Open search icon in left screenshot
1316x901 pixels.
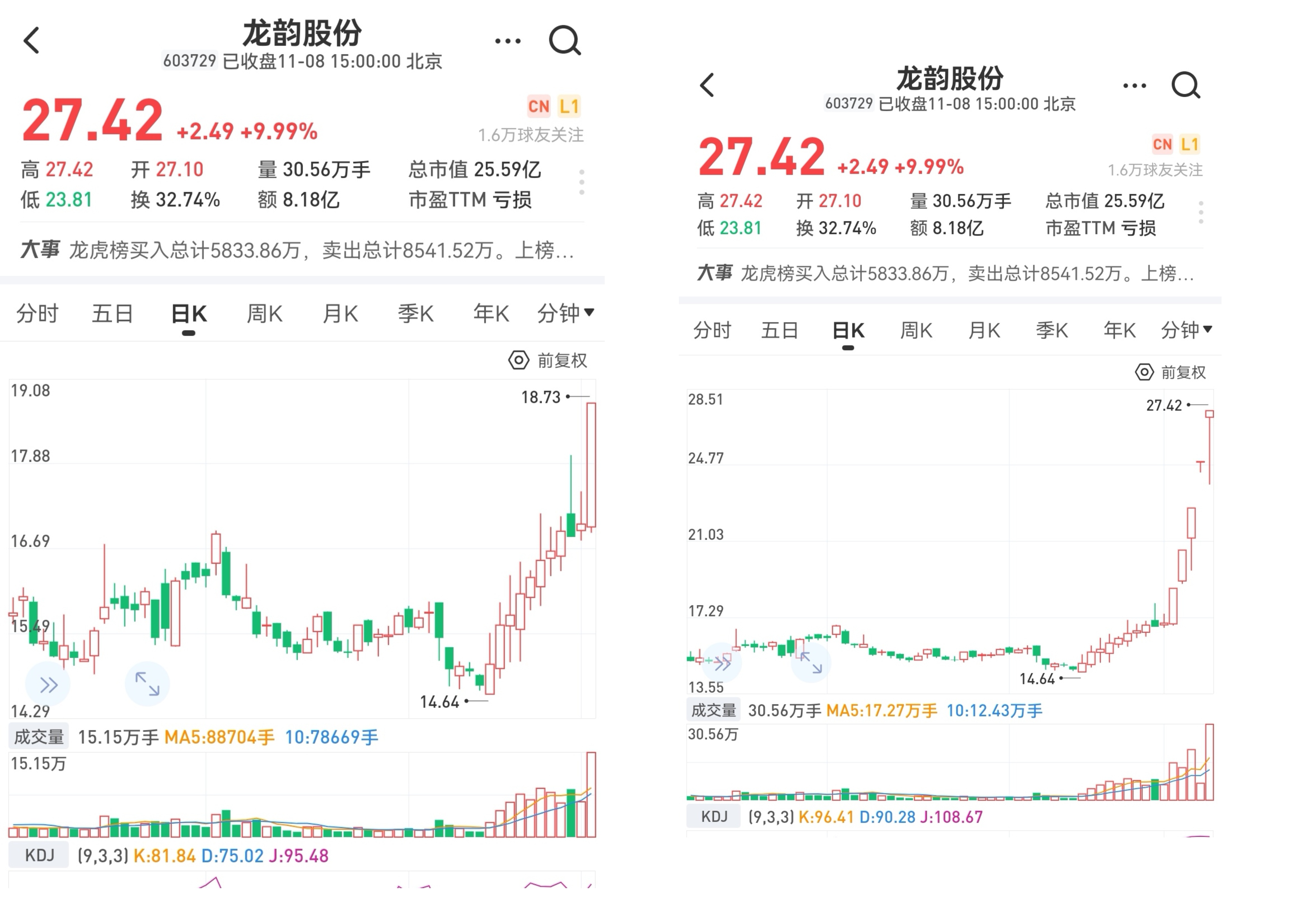click(x=565, y=40)
